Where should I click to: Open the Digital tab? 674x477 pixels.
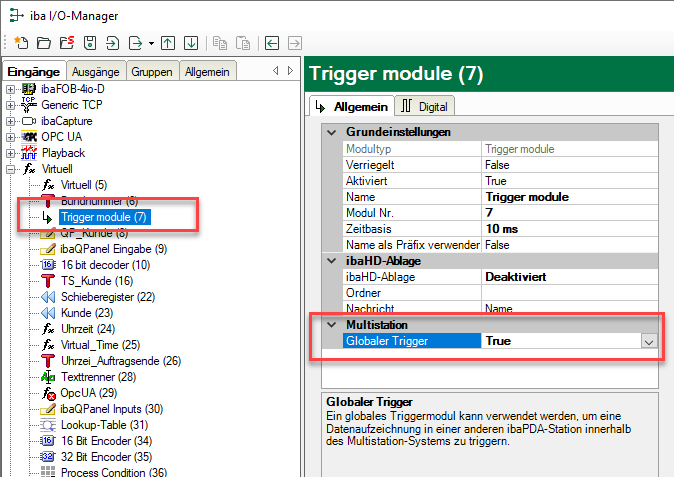point(426,106)
